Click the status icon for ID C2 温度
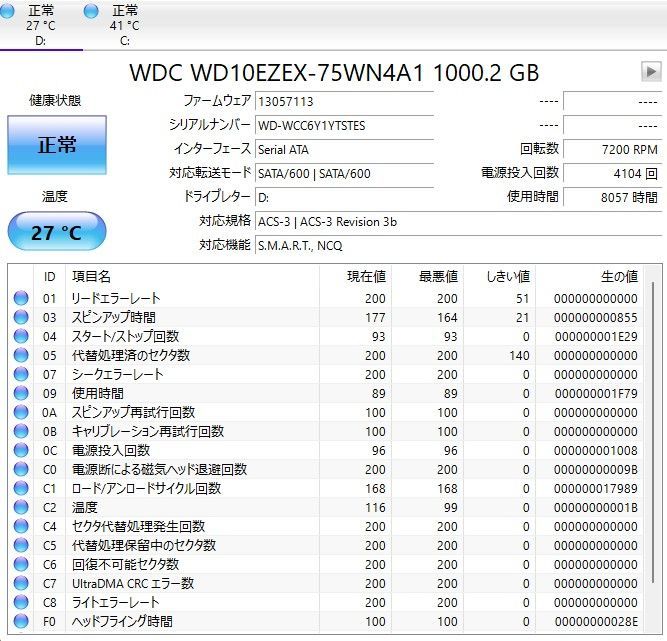The height and width of the screenshot is (641, 667). [21, 507]
